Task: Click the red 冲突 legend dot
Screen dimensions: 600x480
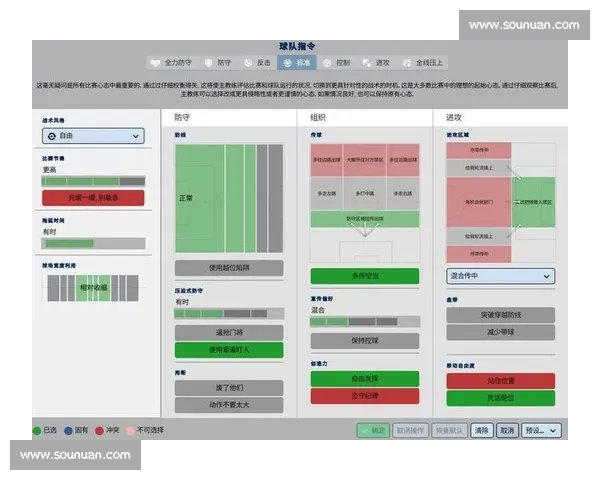Action: point(99,431)
